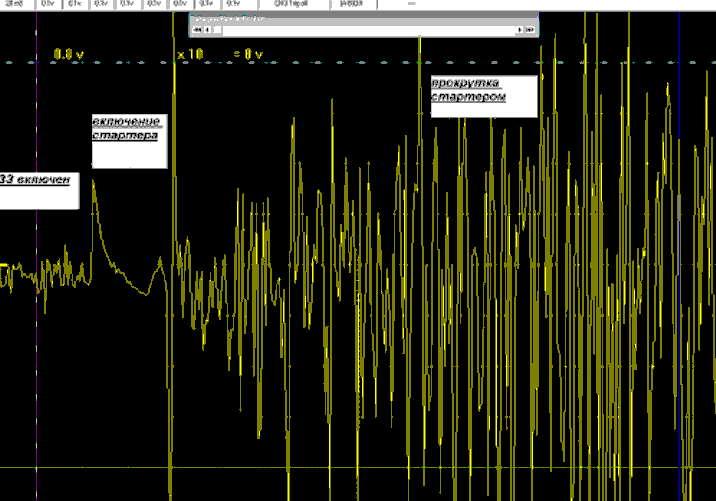Select the scrollbar thumb in the floating panel

217,30
